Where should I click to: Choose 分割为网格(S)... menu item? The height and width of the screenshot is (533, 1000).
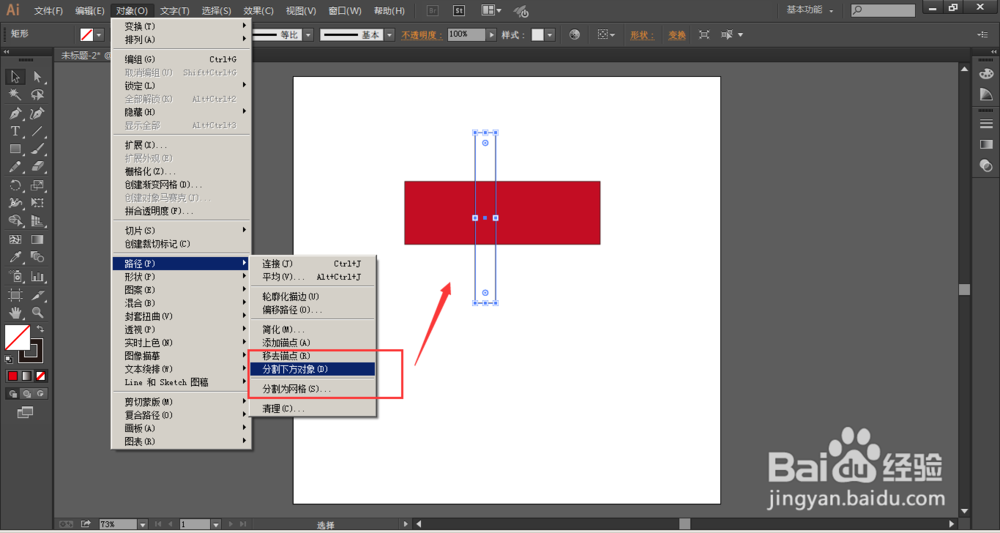click(x=312, y=389)
